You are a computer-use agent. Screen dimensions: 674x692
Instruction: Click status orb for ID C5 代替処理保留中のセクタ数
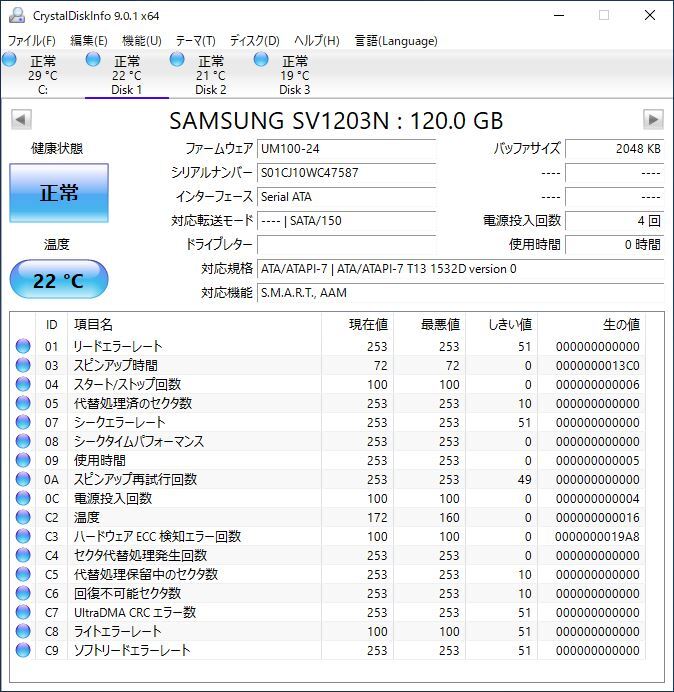[23, 574]
